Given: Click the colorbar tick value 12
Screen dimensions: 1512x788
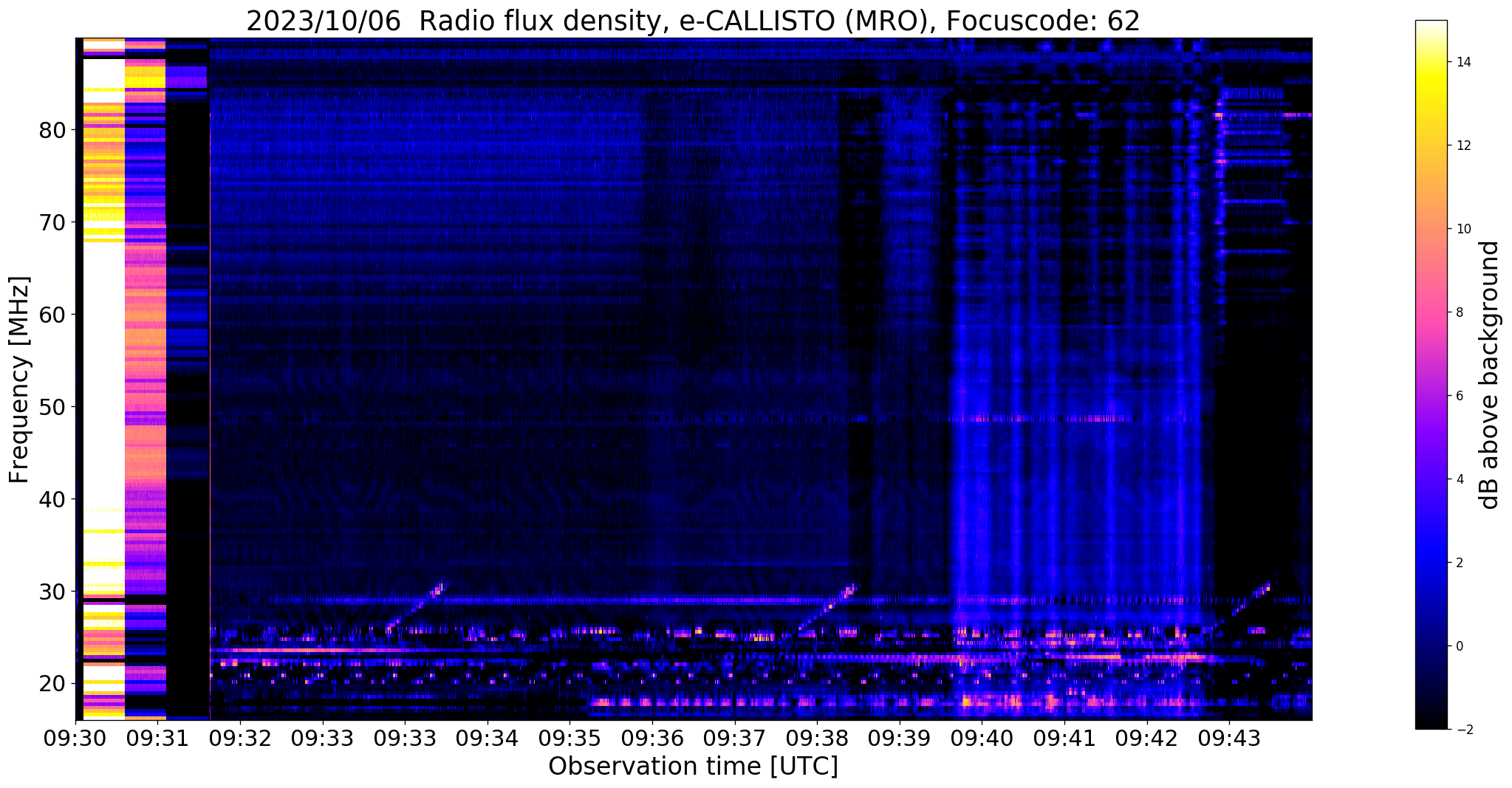Looking at the screenshot, I should [x=1463, y=145].
